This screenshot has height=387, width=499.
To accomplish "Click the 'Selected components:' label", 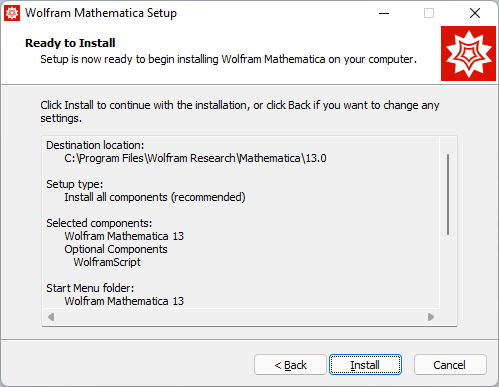I will [99, 223].
